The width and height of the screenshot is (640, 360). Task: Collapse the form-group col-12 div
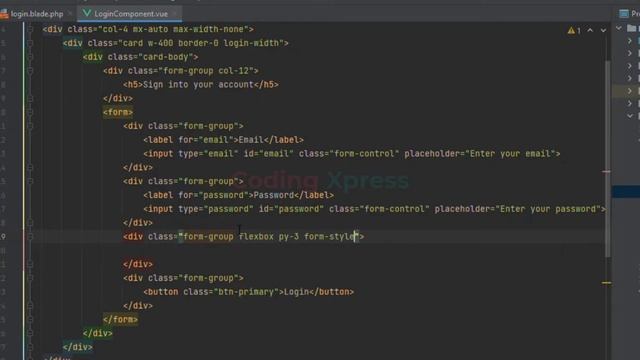click(30, 71)
